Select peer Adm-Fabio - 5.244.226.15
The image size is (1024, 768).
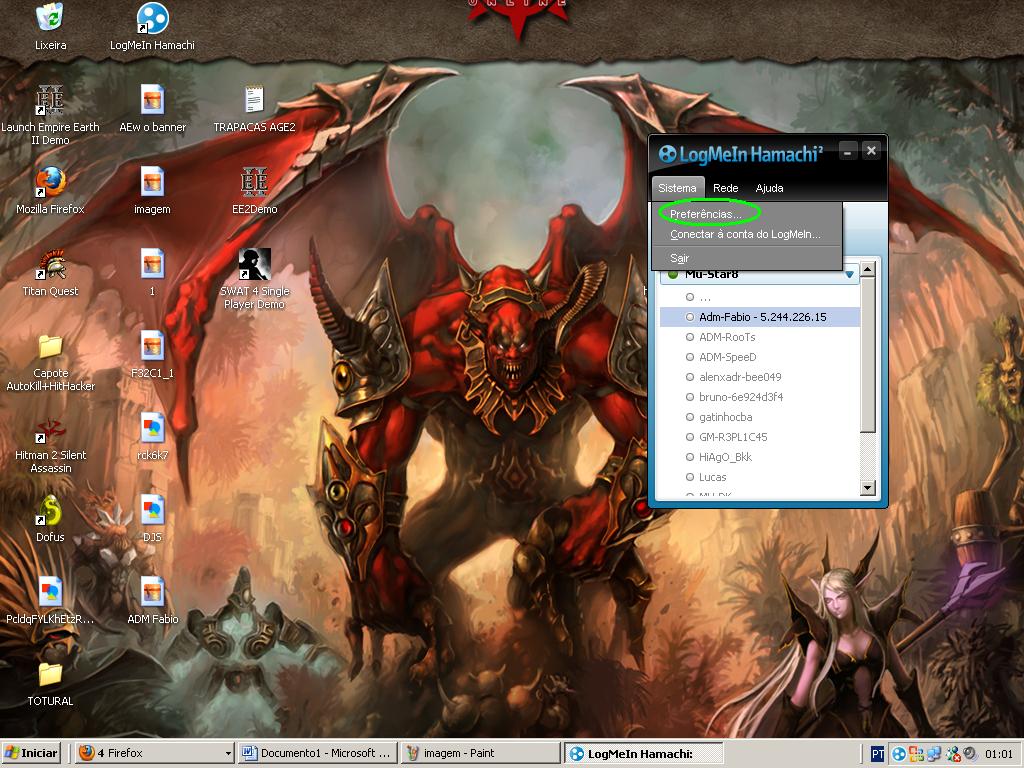click(x=762, y=317)
